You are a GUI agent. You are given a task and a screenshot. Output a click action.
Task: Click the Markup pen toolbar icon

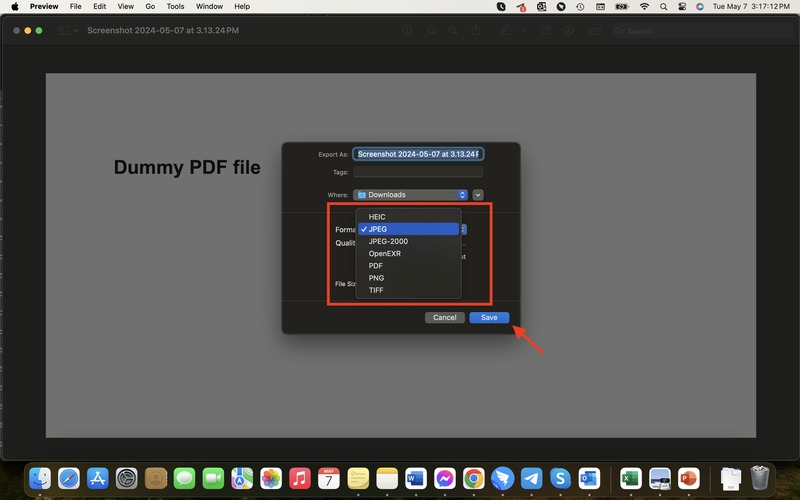[x=505, y=31]
